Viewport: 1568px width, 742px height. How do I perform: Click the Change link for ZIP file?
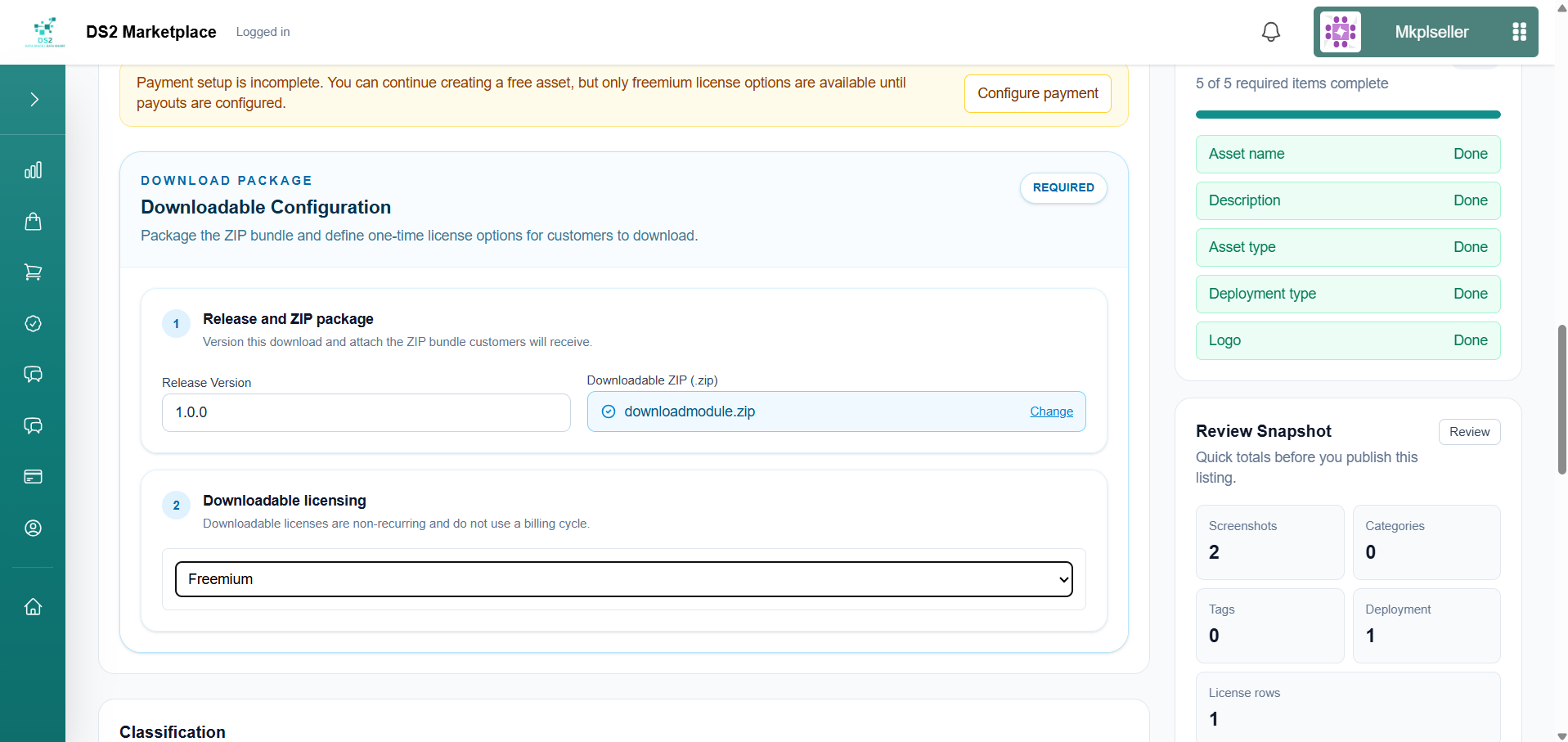(1051, 411)
